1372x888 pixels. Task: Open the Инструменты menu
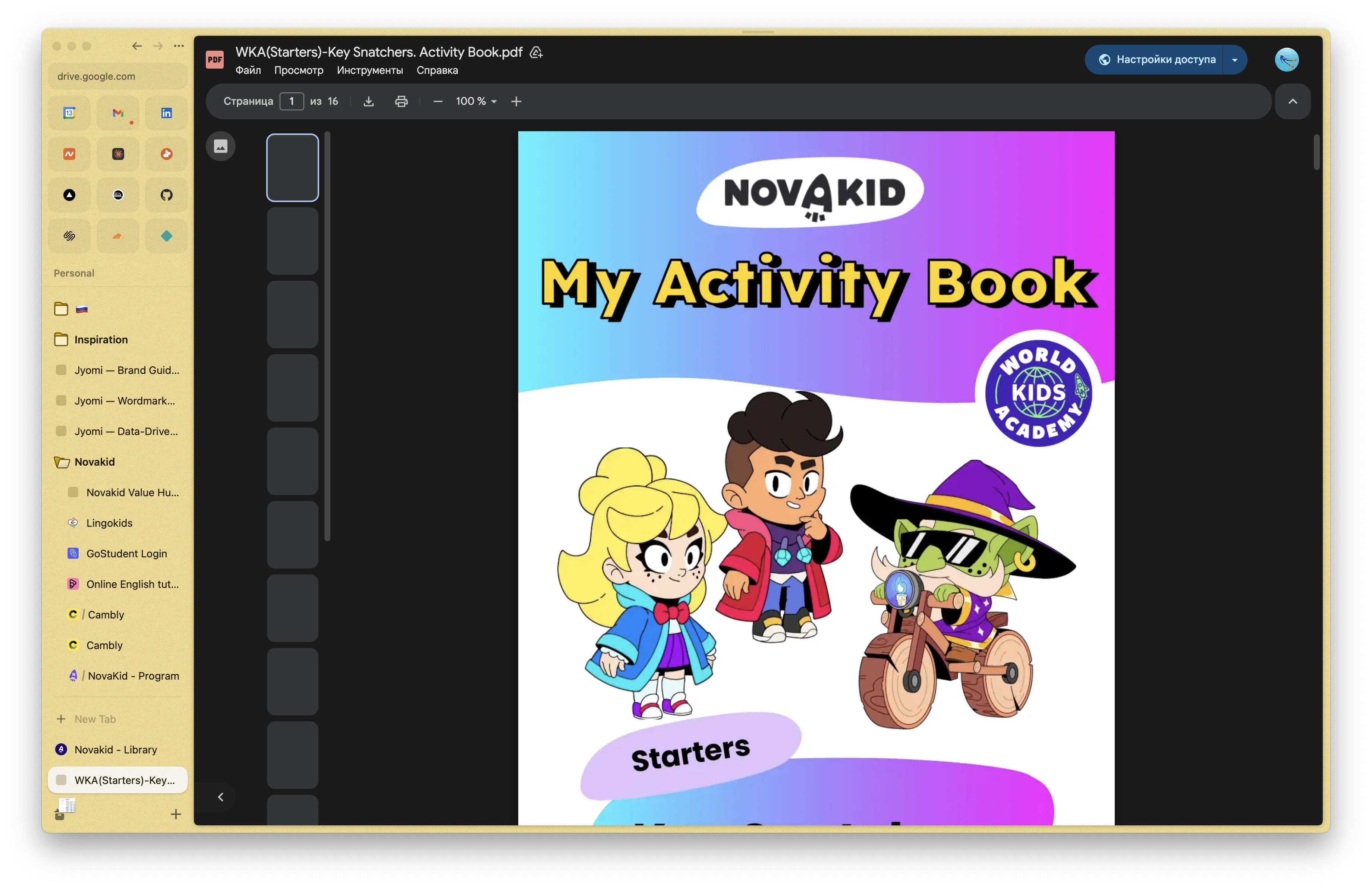369,70
